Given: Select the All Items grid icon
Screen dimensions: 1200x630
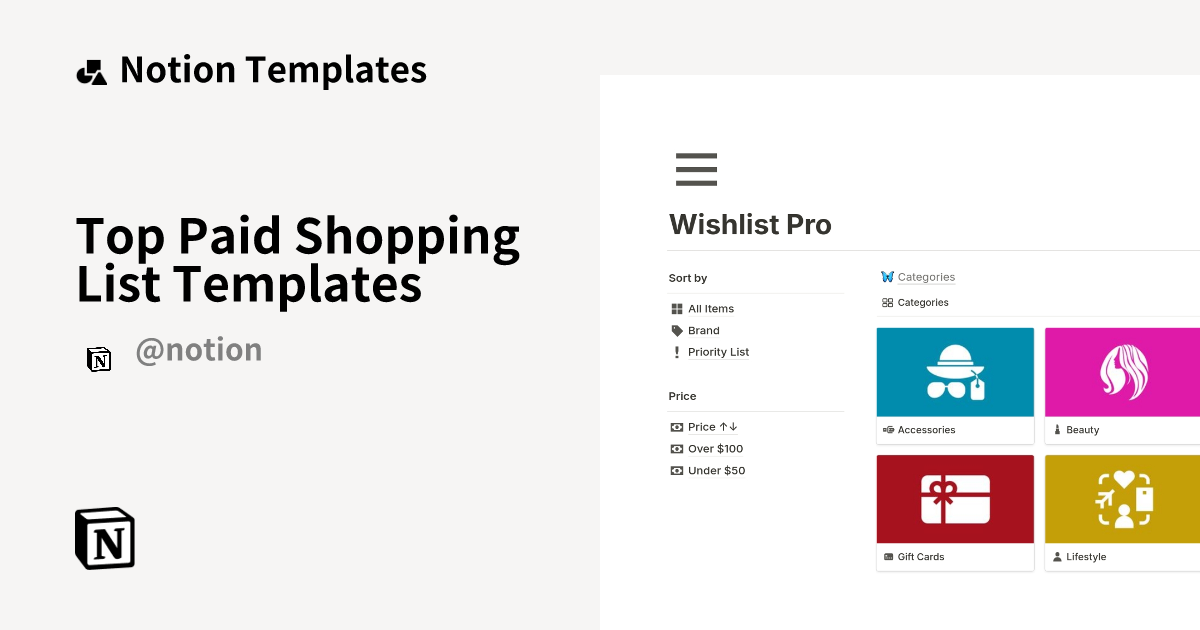Looking at the screenshot, I should pos(677,308).
